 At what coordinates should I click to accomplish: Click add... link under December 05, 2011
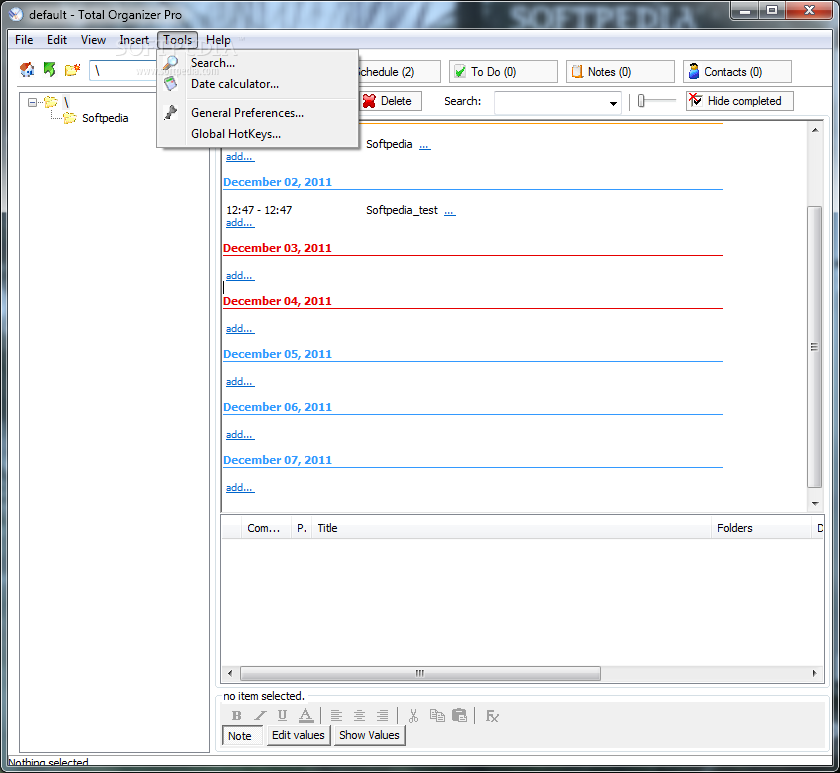[x=239, y=381]
